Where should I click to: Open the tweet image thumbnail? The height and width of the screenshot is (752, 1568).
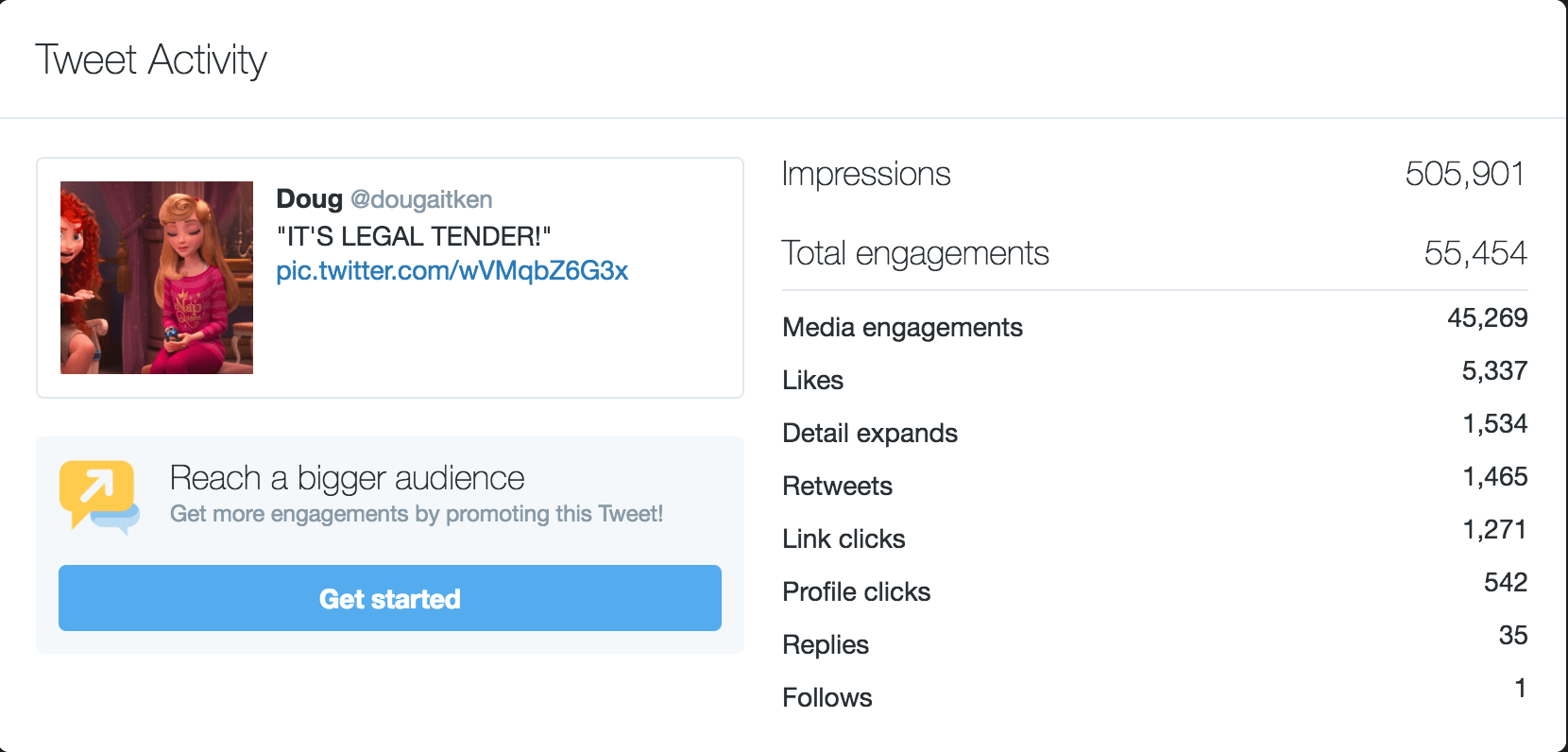point(157,278)
